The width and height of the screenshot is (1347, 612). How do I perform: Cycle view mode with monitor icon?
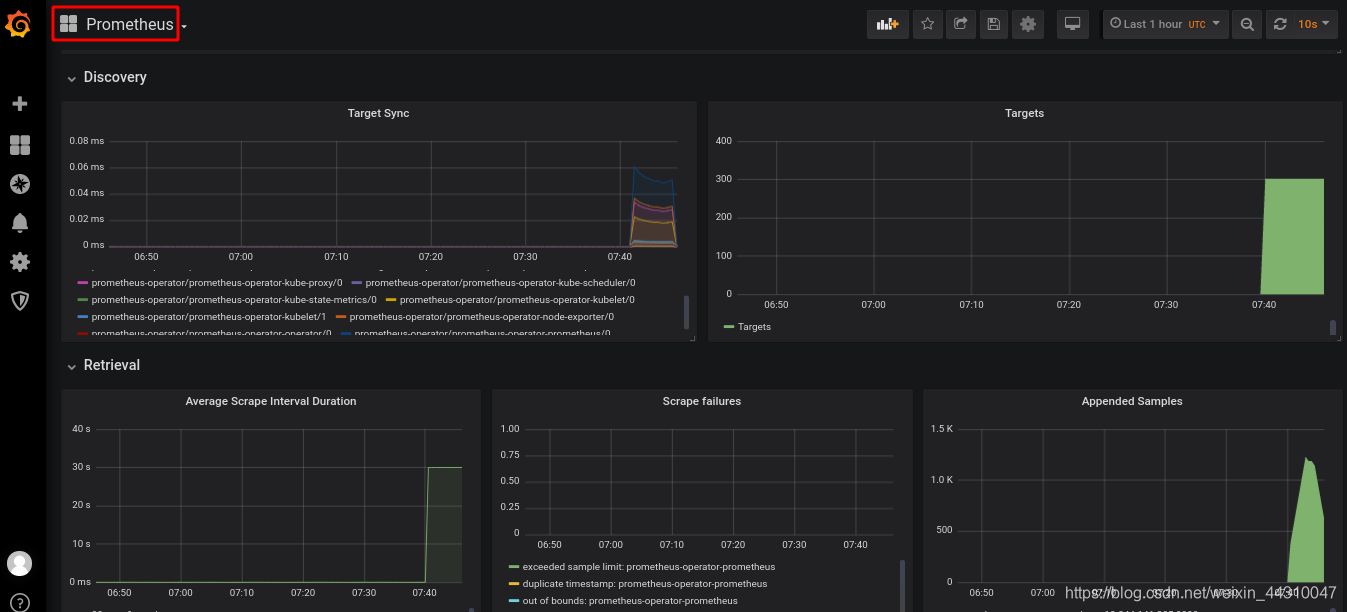click(1073, 24)
